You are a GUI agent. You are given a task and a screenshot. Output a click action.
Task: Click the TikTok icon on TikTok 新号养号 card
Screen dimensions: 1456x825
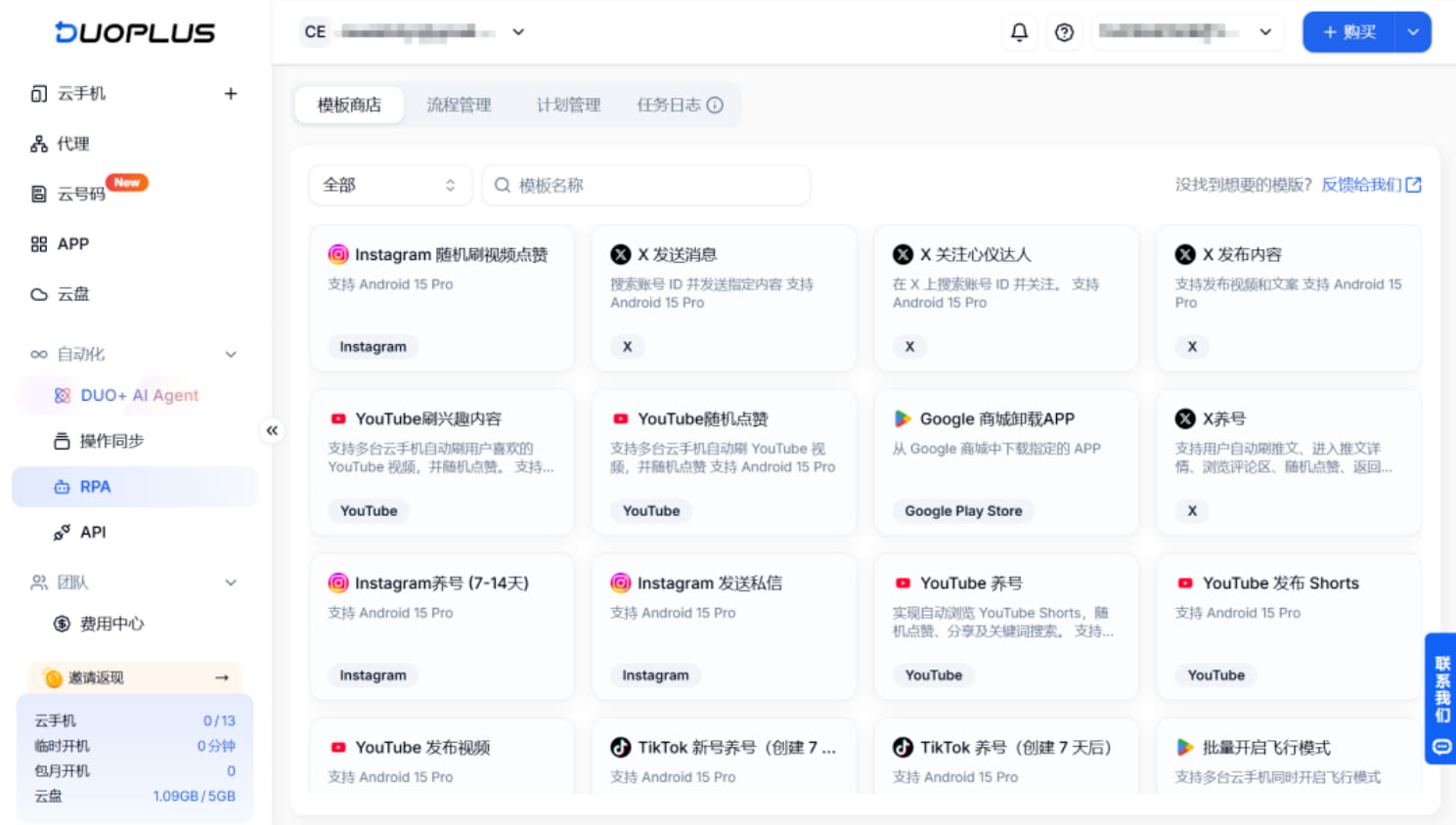[621, 747]
